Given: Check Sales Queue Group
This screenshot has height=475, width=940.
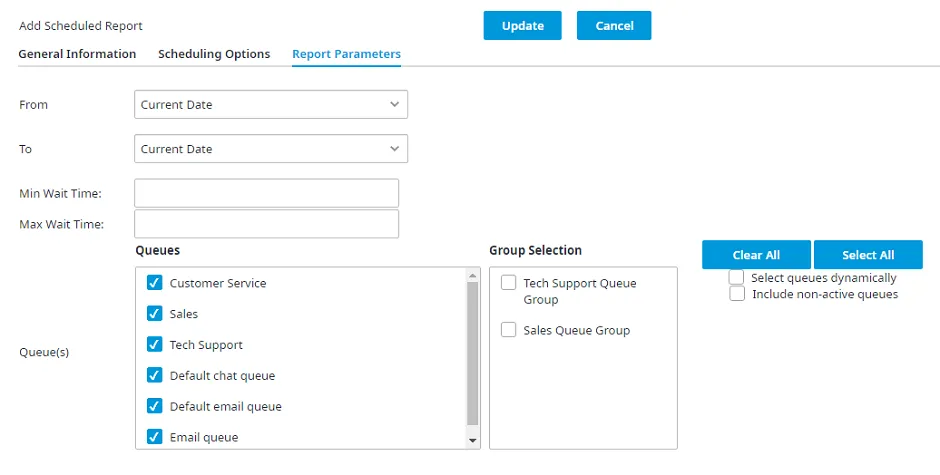Looking at the screenshot, I should pyautogui.click(x=508, y=329).
